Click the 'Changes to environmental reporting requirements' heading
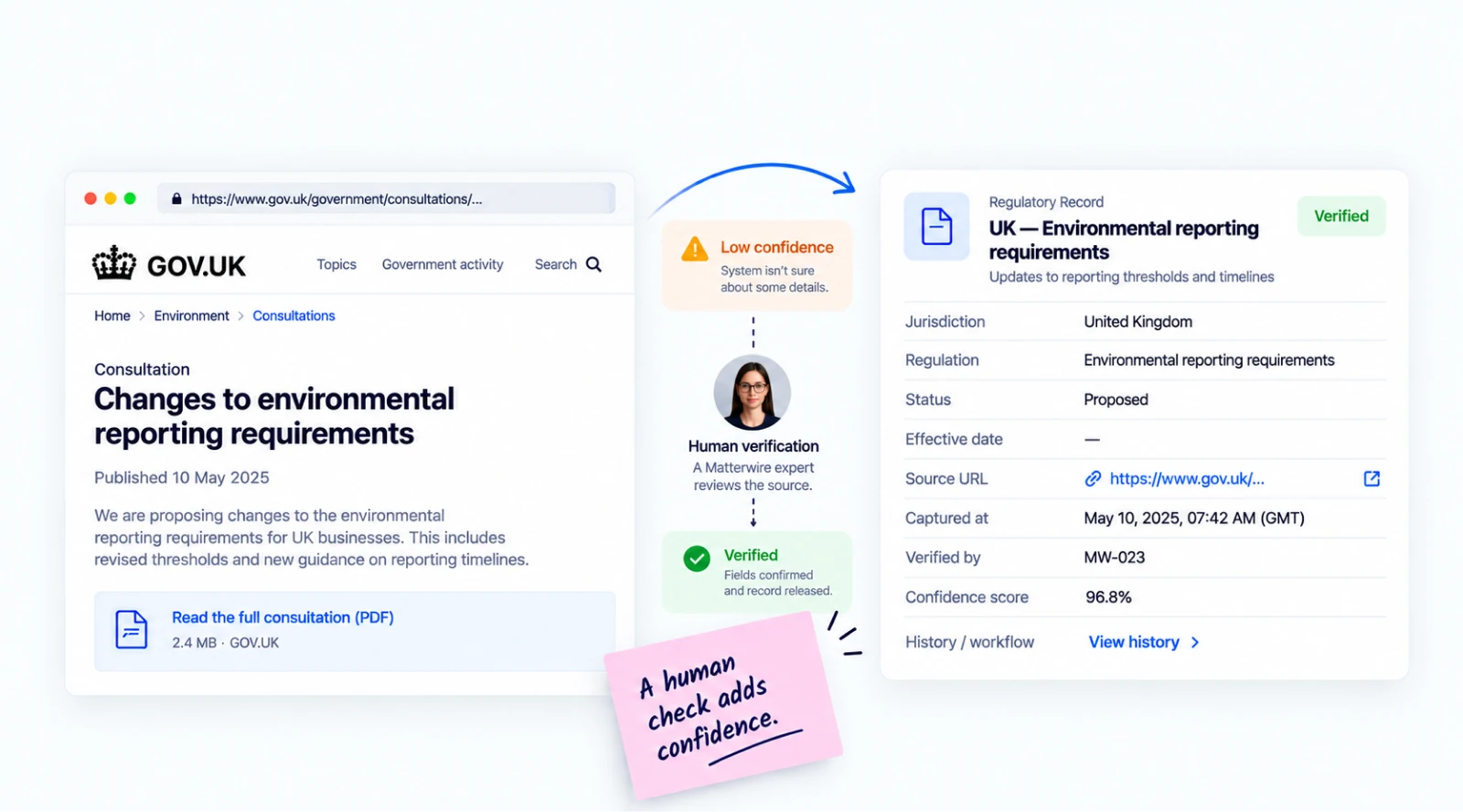This screenshot has width=1463, height=812. pos(274,416)
